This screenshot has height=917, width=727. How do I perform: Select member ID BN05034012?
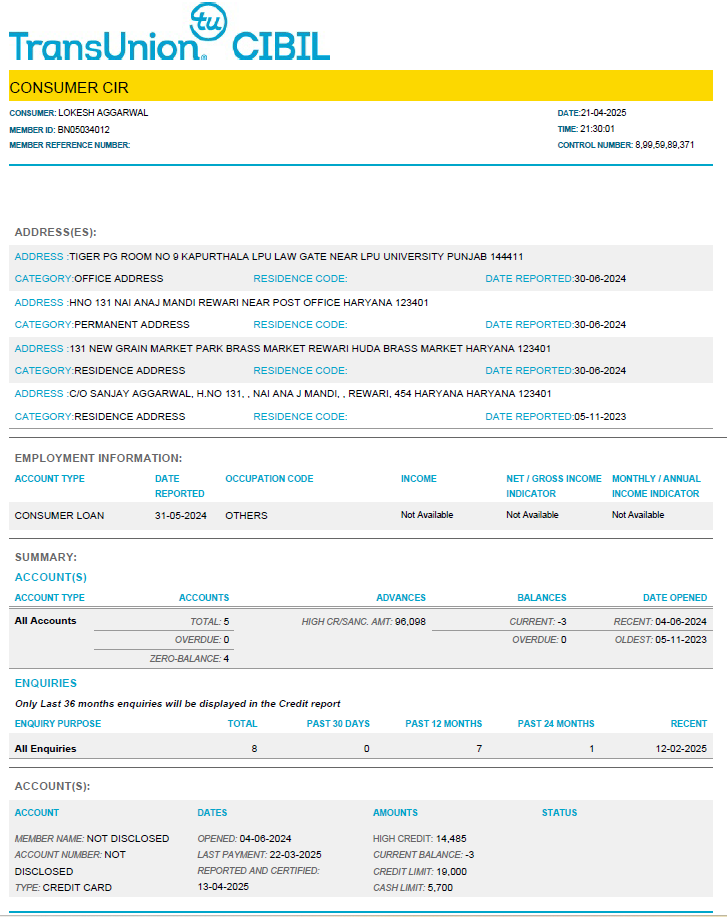[x=84, y=130]
